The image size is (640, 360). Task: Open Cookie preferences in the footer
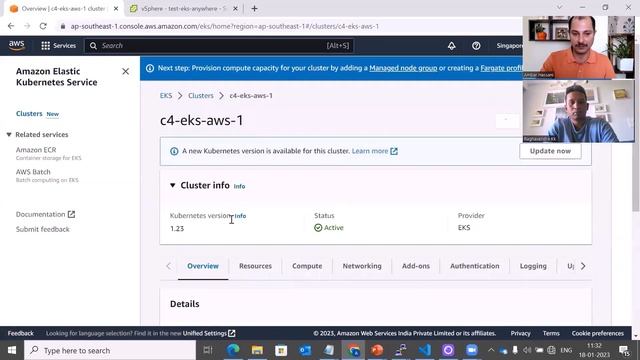point(598,333)
